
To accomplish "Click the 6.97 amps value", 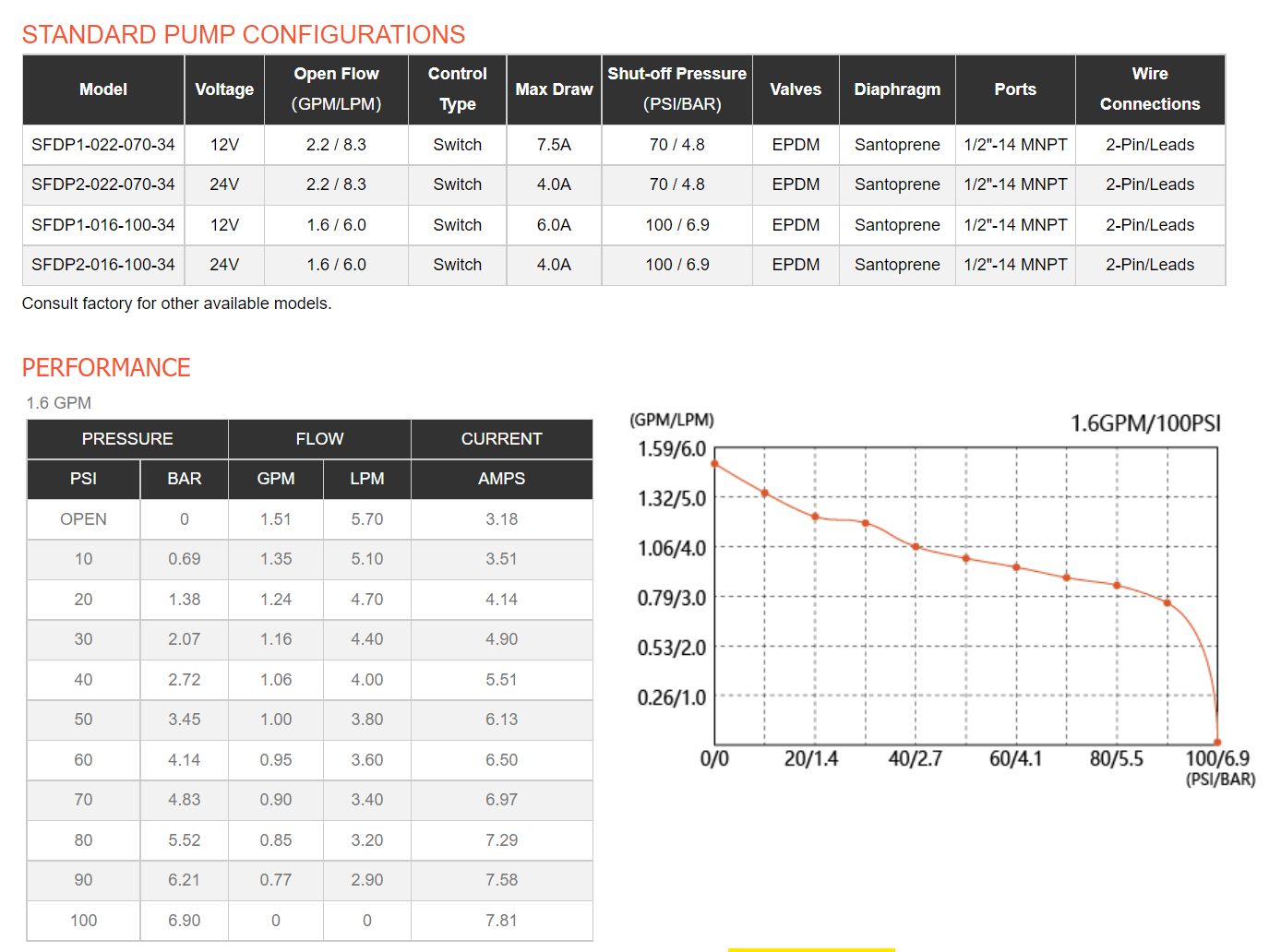I will point(502,800).
